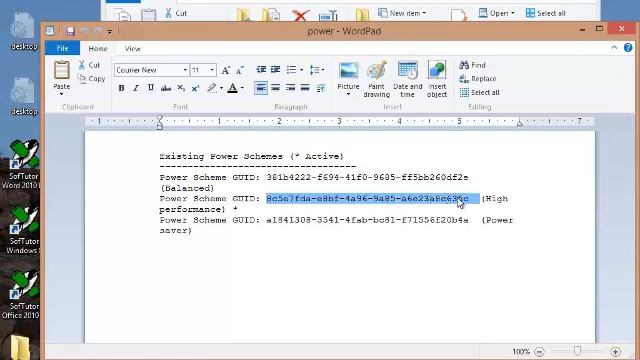Open SofTutor Word 2010 desktop shortcut
The image size is (640, 360).
coord(23,164)
